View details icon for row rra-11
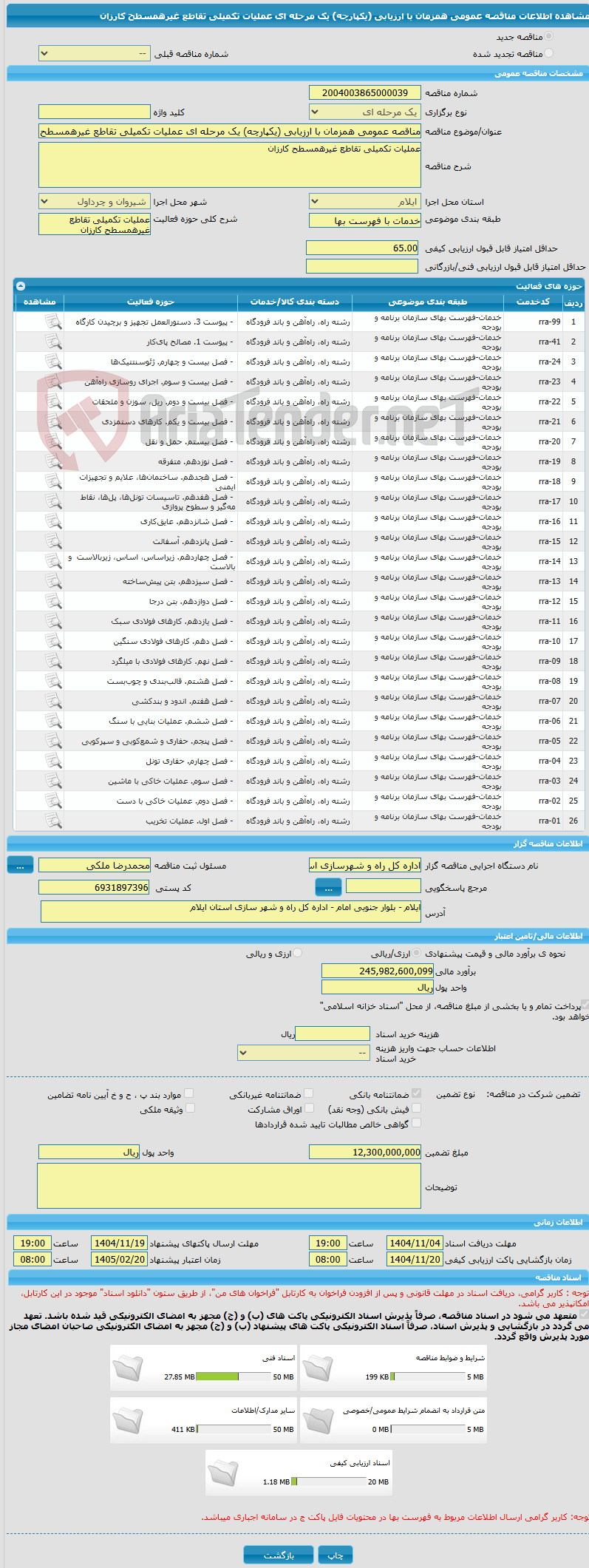The image size is (589, 1568). (x=53, y=621)
